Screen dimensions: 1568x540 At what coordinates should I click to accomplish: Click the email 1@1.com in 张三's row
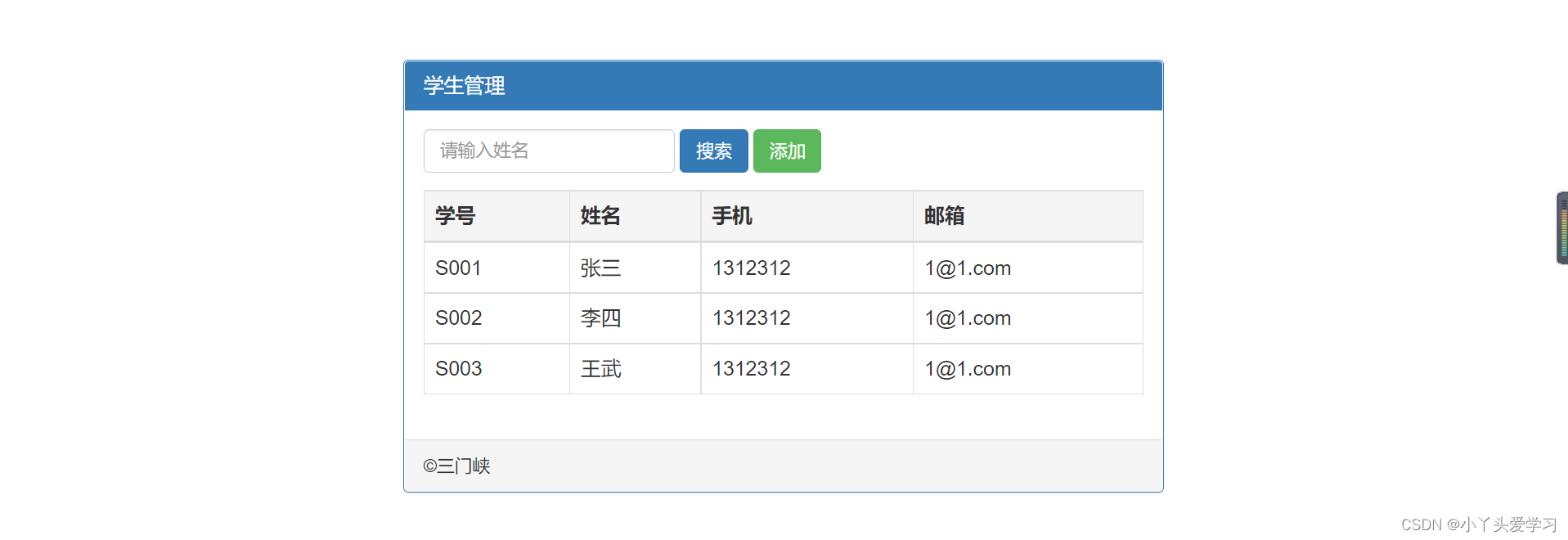pyautogui.click(x=968, y=268)
